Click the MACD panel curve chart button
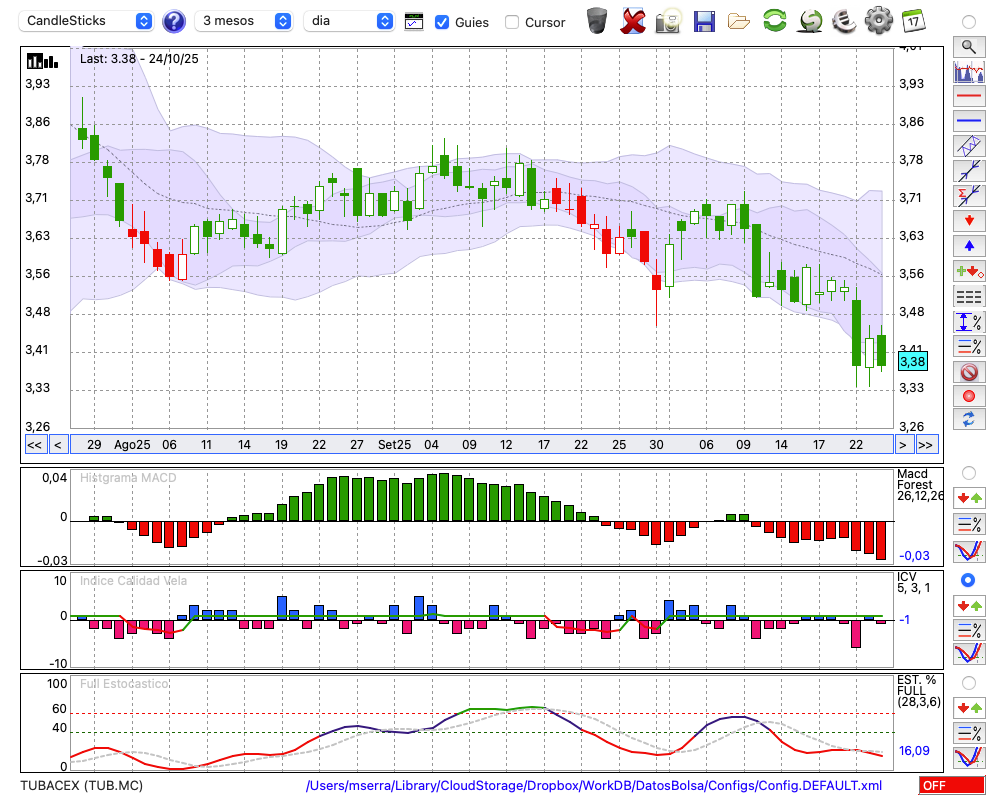 (969, 551)
